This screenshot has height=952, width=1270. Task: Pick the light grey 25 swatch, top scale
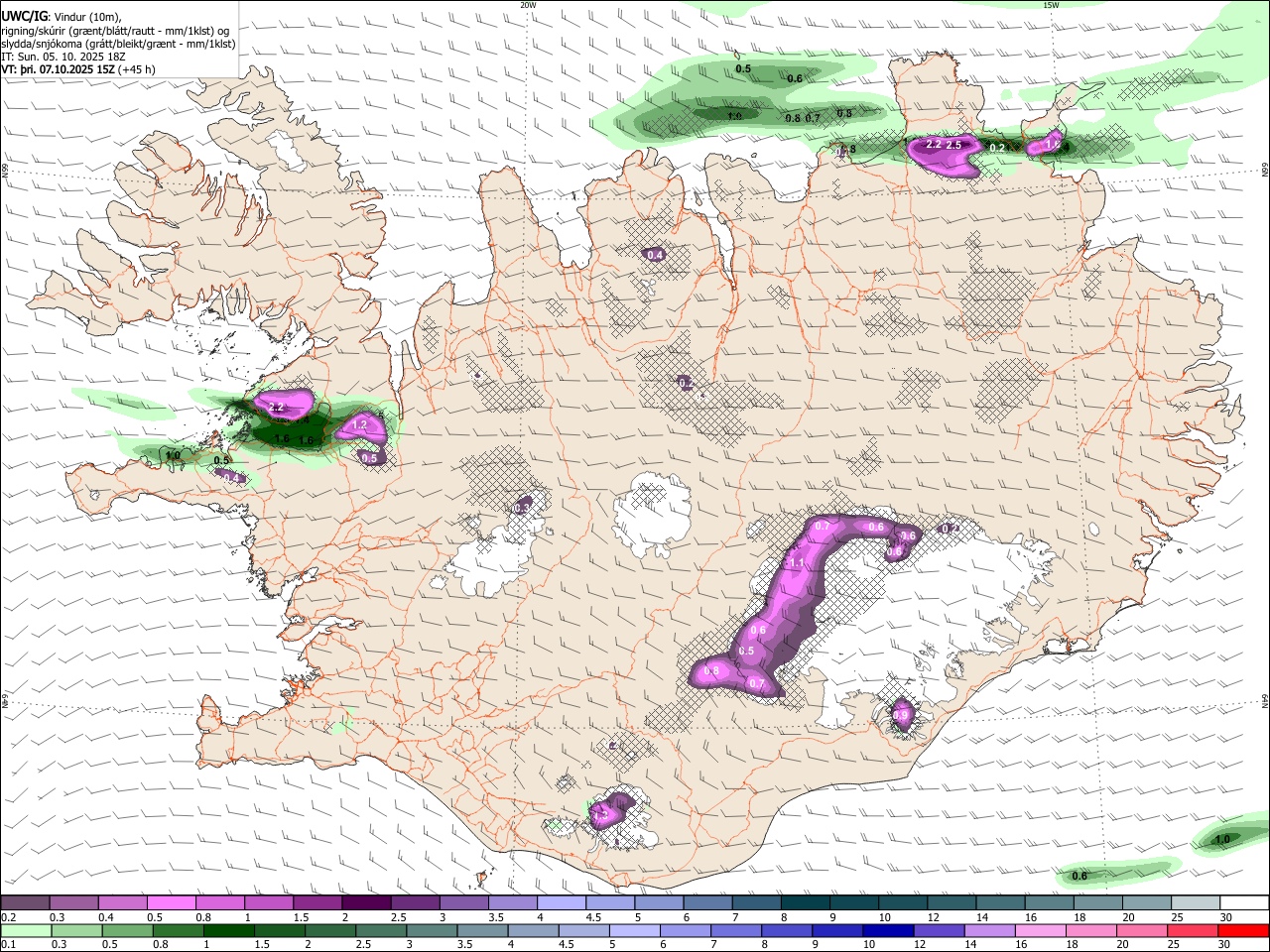point(1196,903)
